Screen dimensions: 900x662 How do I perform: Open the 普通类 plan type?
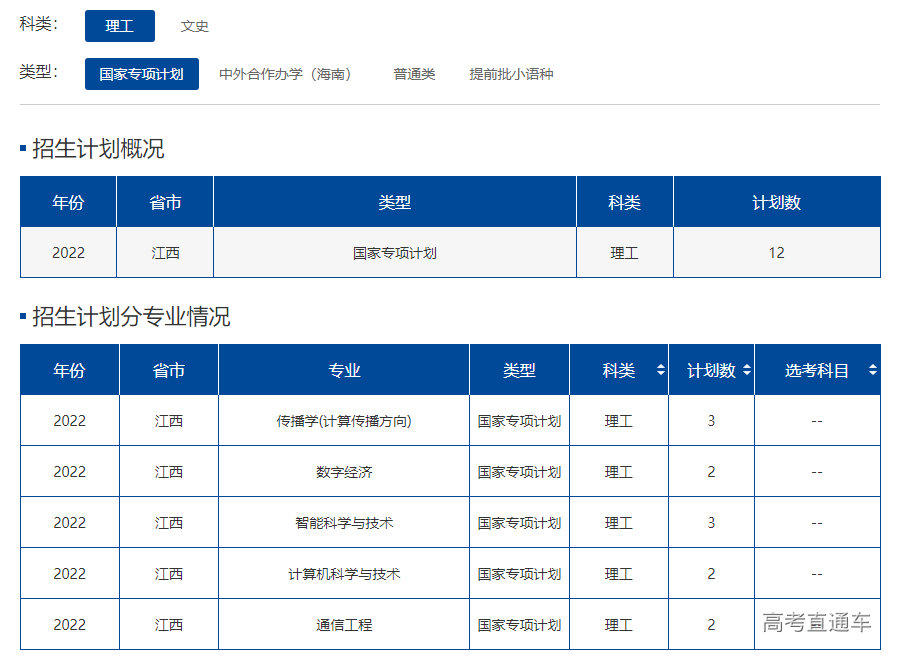point(414,74)
